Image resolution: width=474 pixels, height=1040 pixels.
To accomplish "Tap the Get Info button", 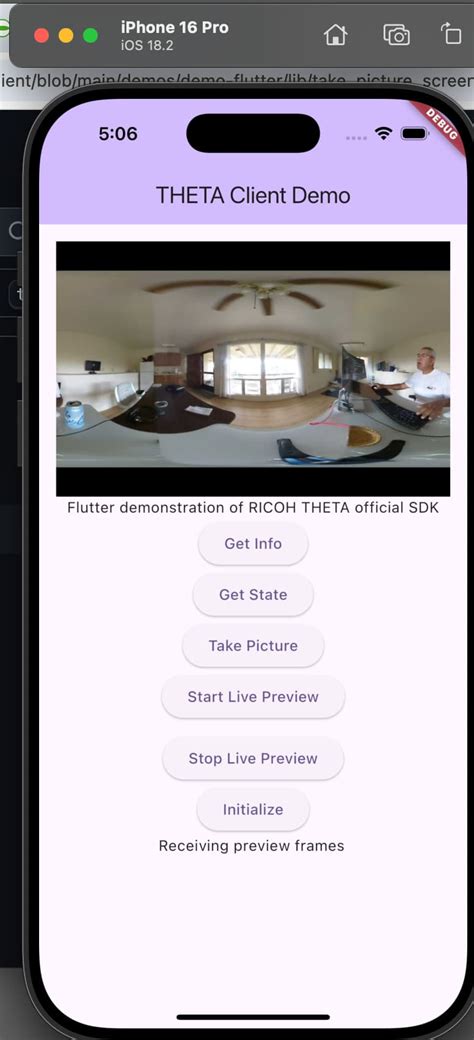I will pyautogui.click(x=253, y=543).
